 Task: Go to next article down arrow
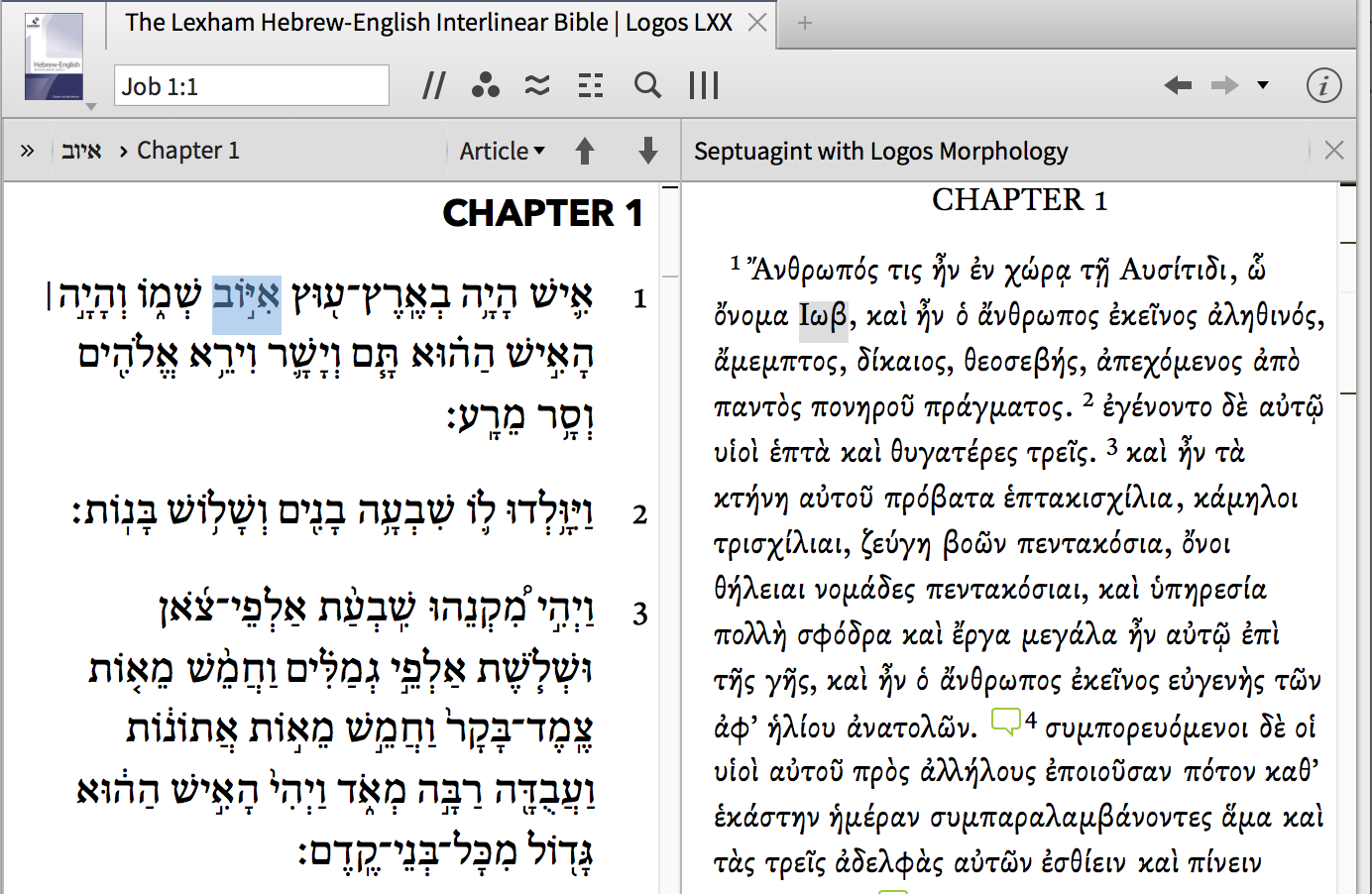click(648, 151)
